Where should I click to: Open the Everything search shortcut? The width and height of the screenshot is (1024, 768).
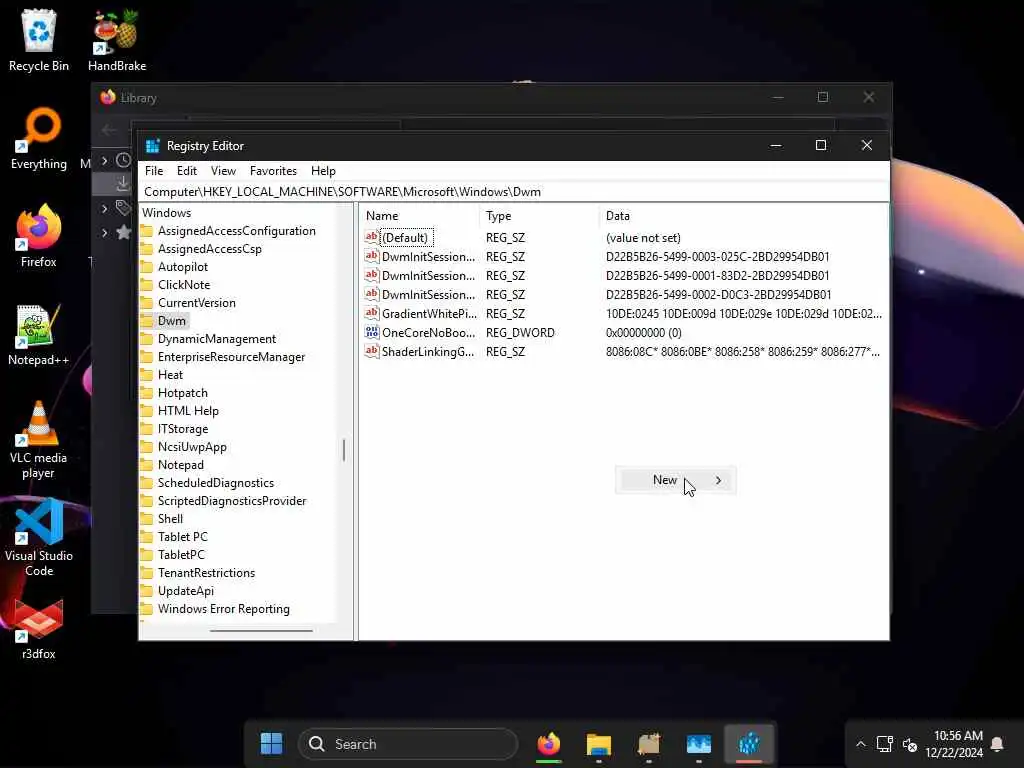(x=39, y=138)
